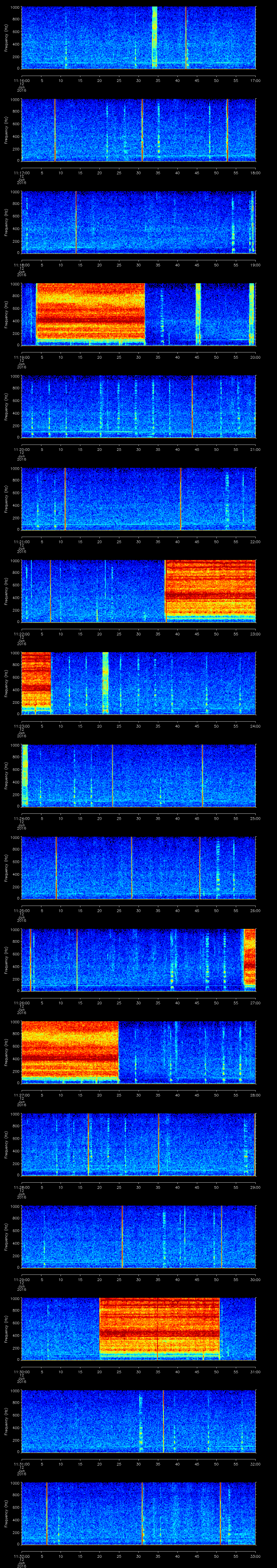
Task: Click the '11:18:00' start time label
Action: coord(21,265)
